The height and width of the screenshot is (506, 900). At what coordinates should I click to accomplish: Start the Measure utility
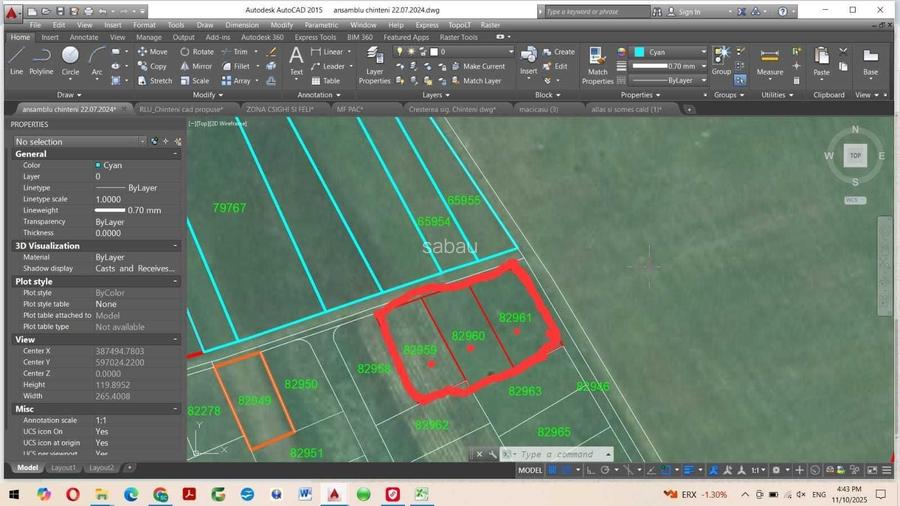point(770,60)
